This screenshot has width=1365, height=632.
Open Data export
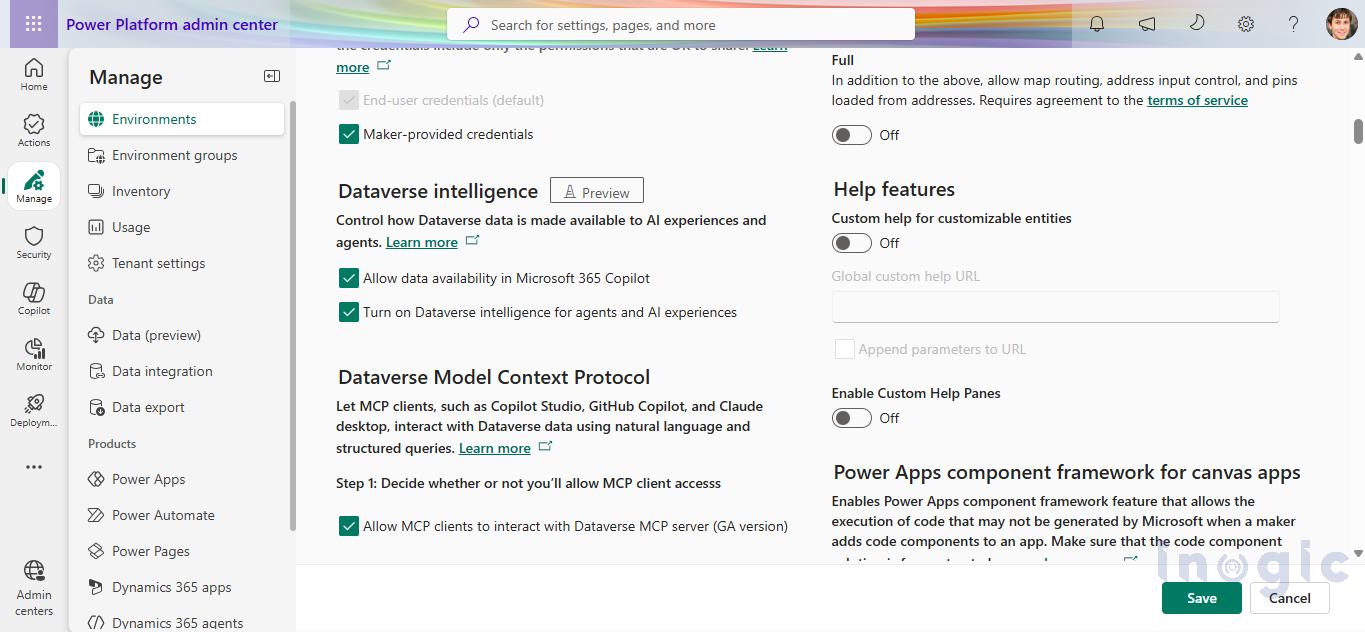[182, 407]
